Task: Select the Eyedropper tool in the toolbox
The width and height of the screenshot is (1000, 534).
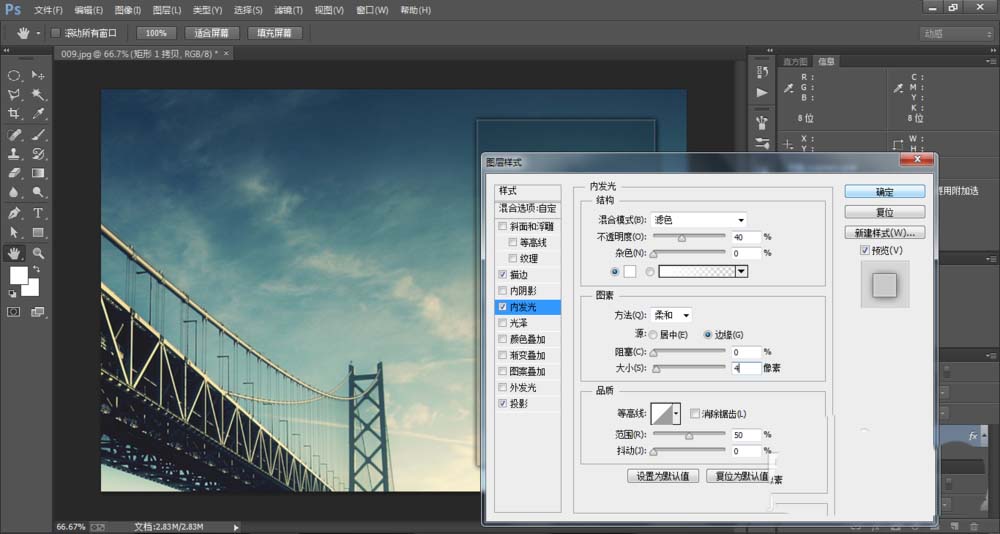Action: click(38, 114)
